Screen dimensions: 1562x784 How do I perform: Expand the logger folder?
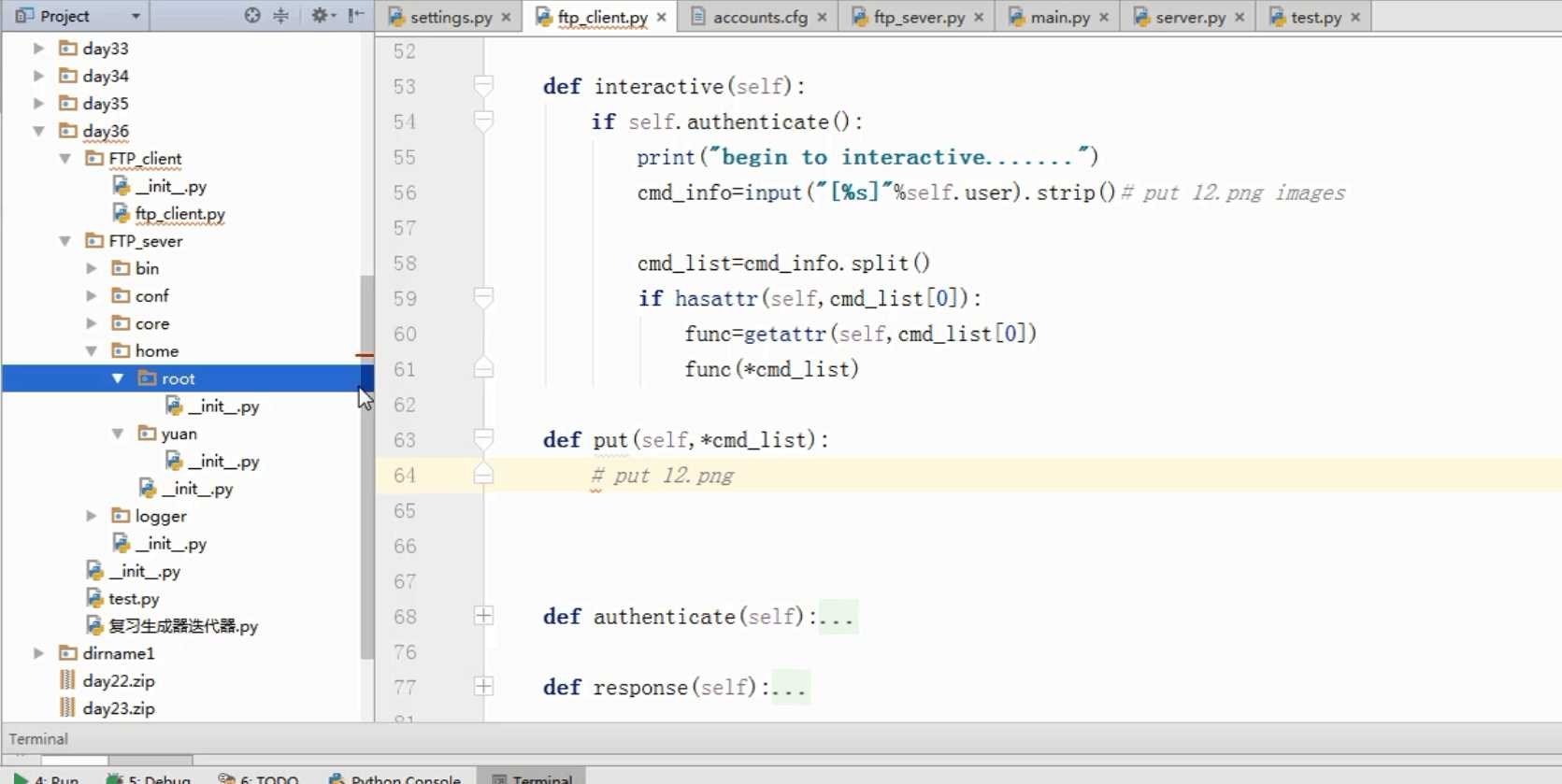(x=91, y=516)
